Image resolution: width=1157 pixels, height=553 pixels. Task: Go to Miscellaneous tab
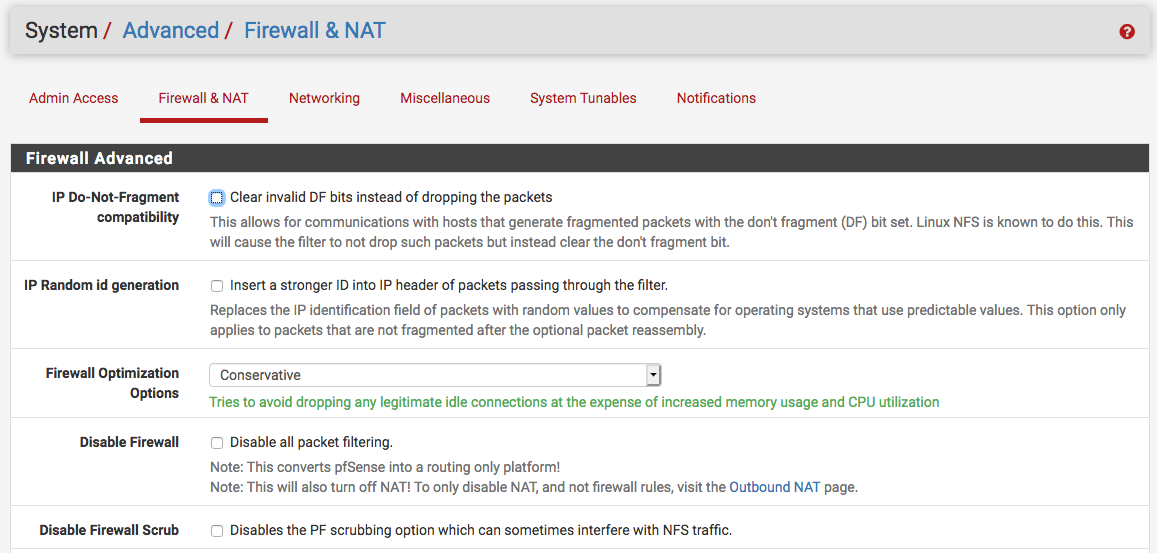pos(445,98)
